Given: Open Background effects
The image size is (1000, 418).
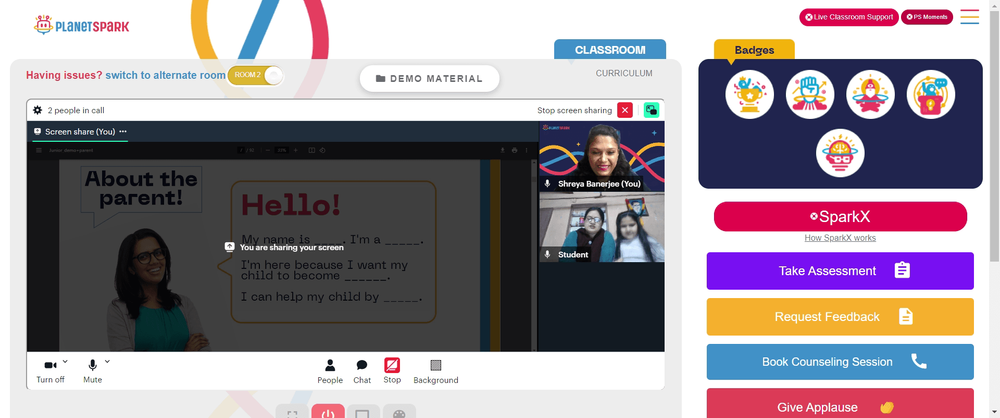Looking at the screenshot, I should [436, 371].
